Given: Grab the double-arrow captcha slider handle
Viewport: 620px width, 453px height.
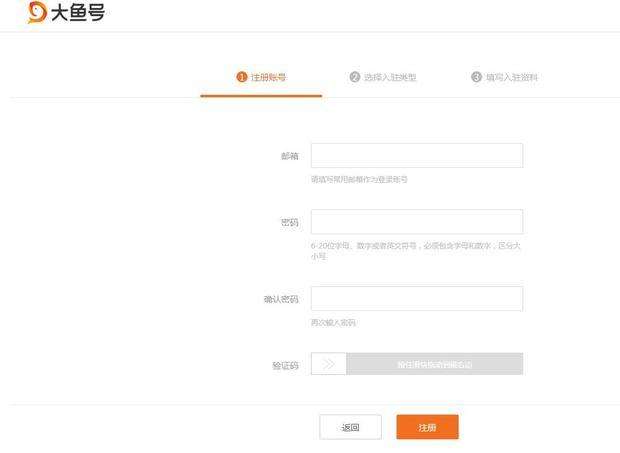Looking at the screenshot, I should (329, 364).
